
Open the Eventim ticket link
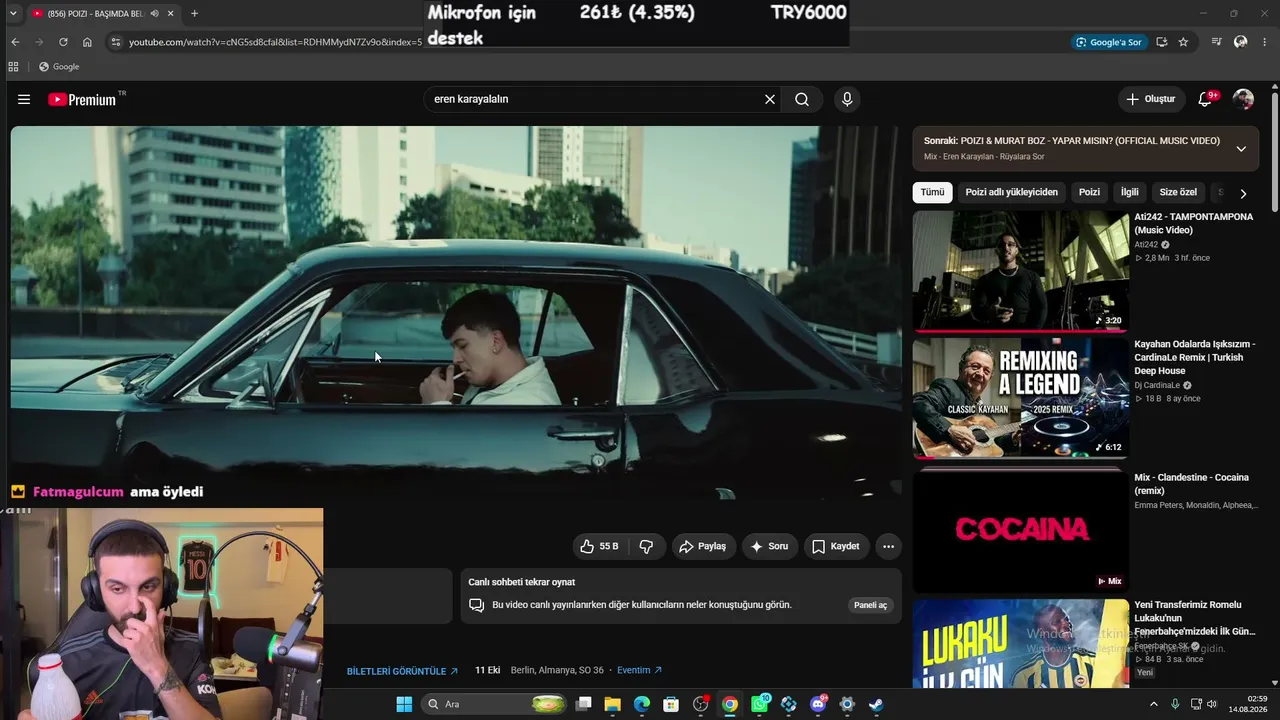click(639, 670)
